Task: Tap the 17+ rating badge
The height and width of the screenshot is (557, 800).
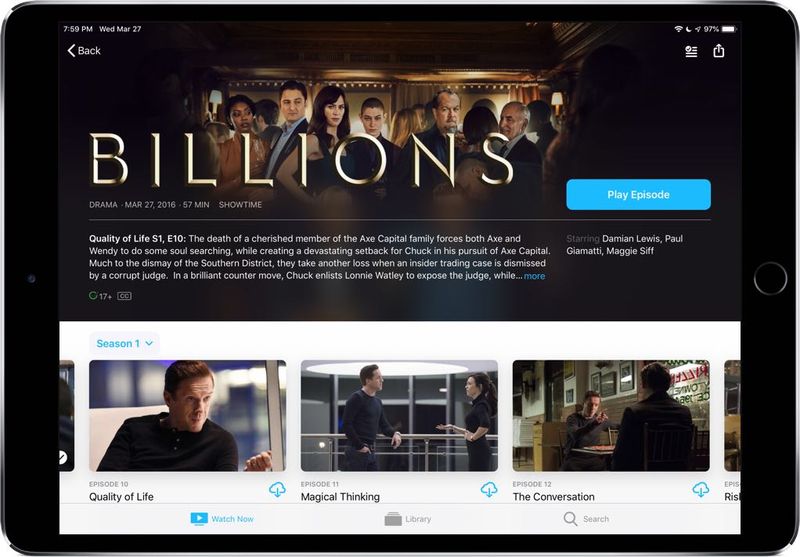Action: [101, 296]
